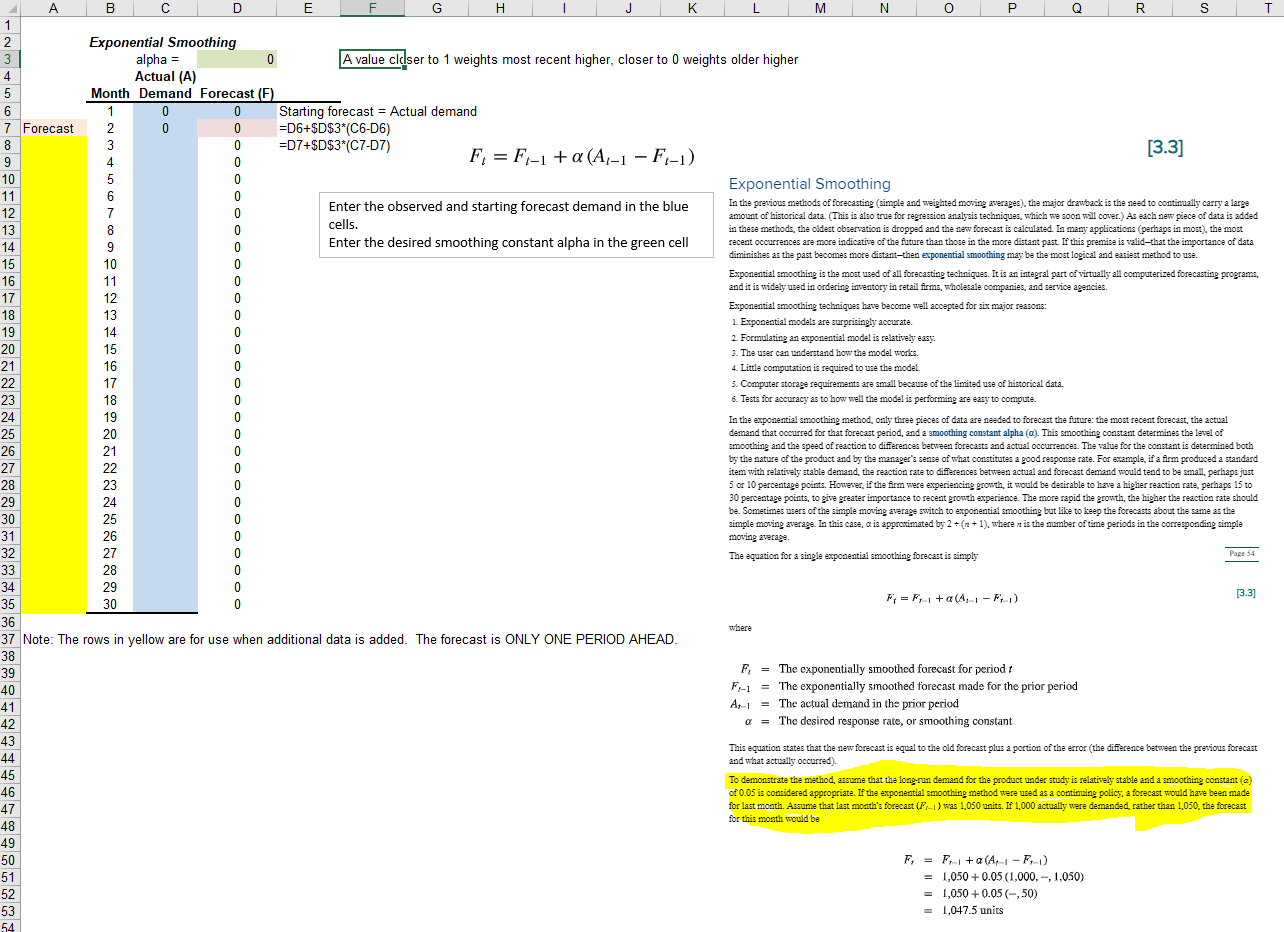Click the blue 'Exponential Smoothing' heading in textbook excerpt
This screenshot has width=1284, height=932.
pyautogui.click(x=810, y=184)
